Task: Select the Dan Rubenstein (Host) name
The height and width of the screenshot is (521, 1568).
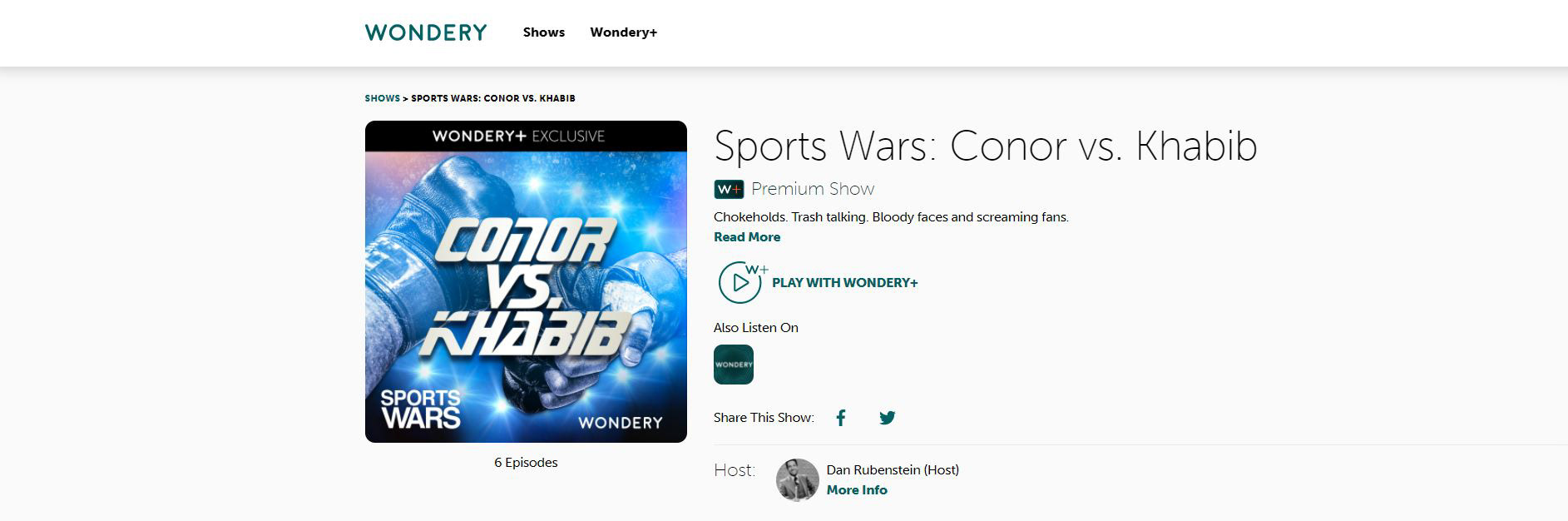Action: (x=893, y=470)
